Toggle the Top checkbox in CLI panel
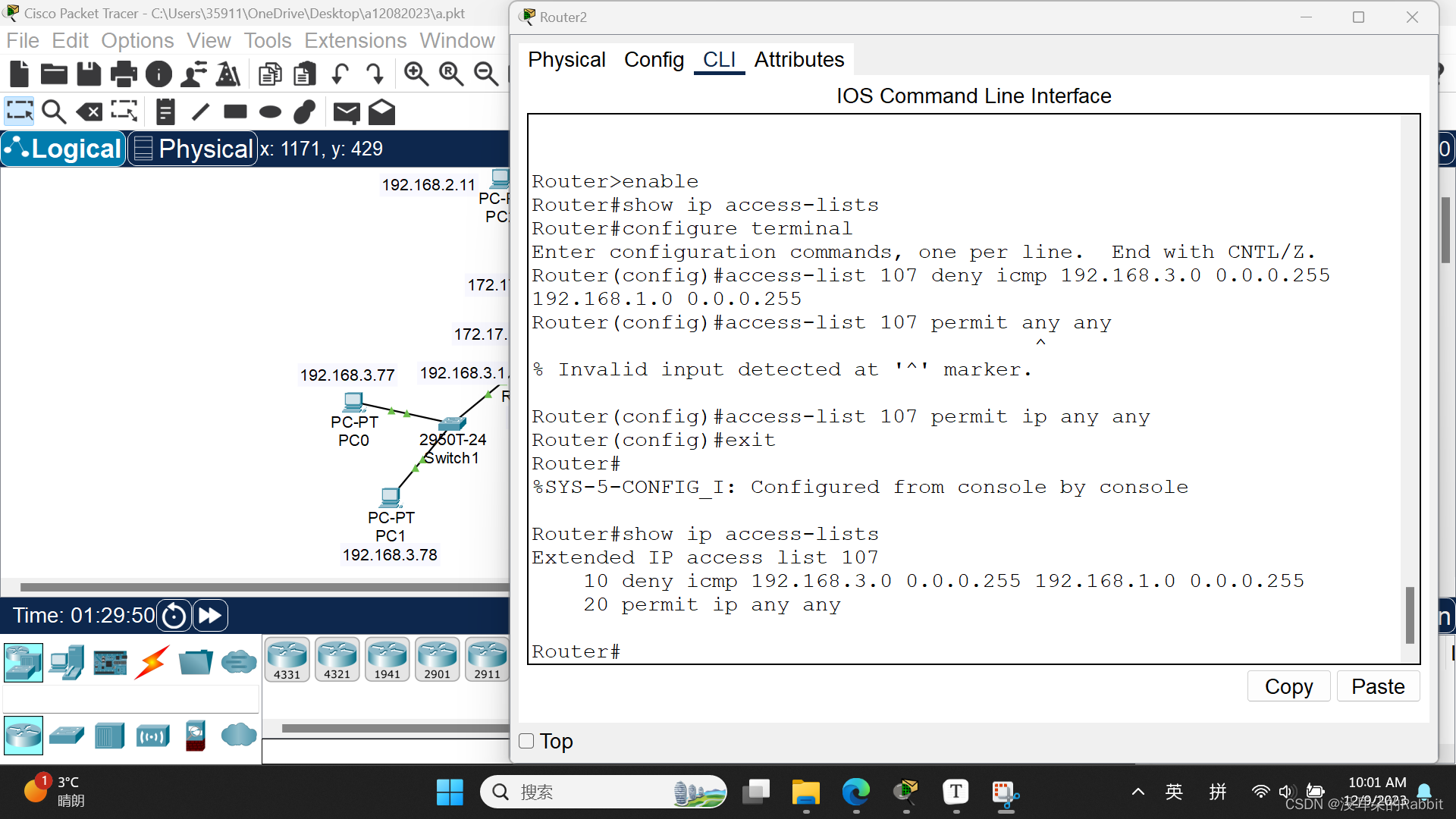 pyautogui.click(x=526, y=740)
